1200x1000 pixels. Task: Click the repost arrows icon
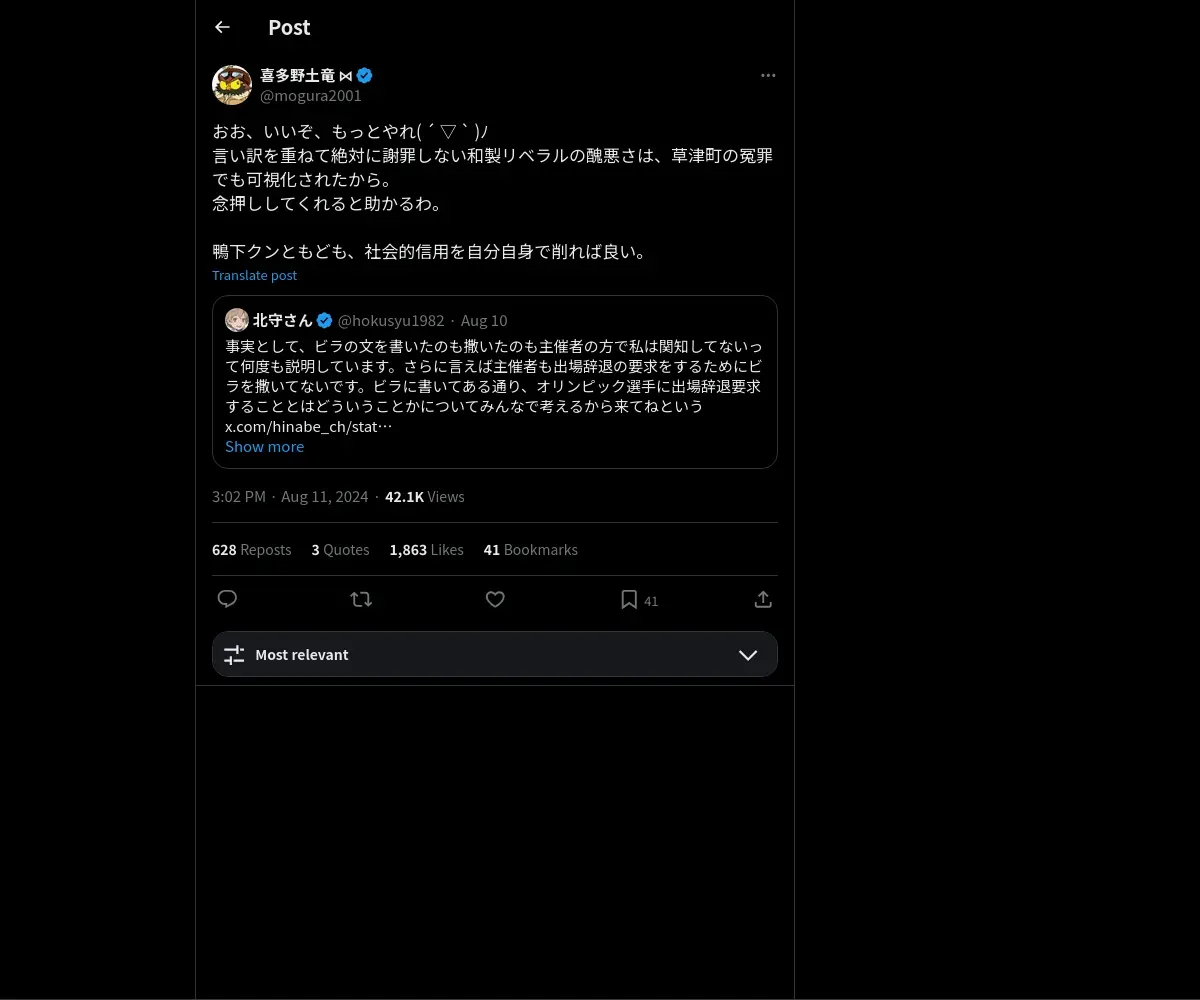pos(361,599)
